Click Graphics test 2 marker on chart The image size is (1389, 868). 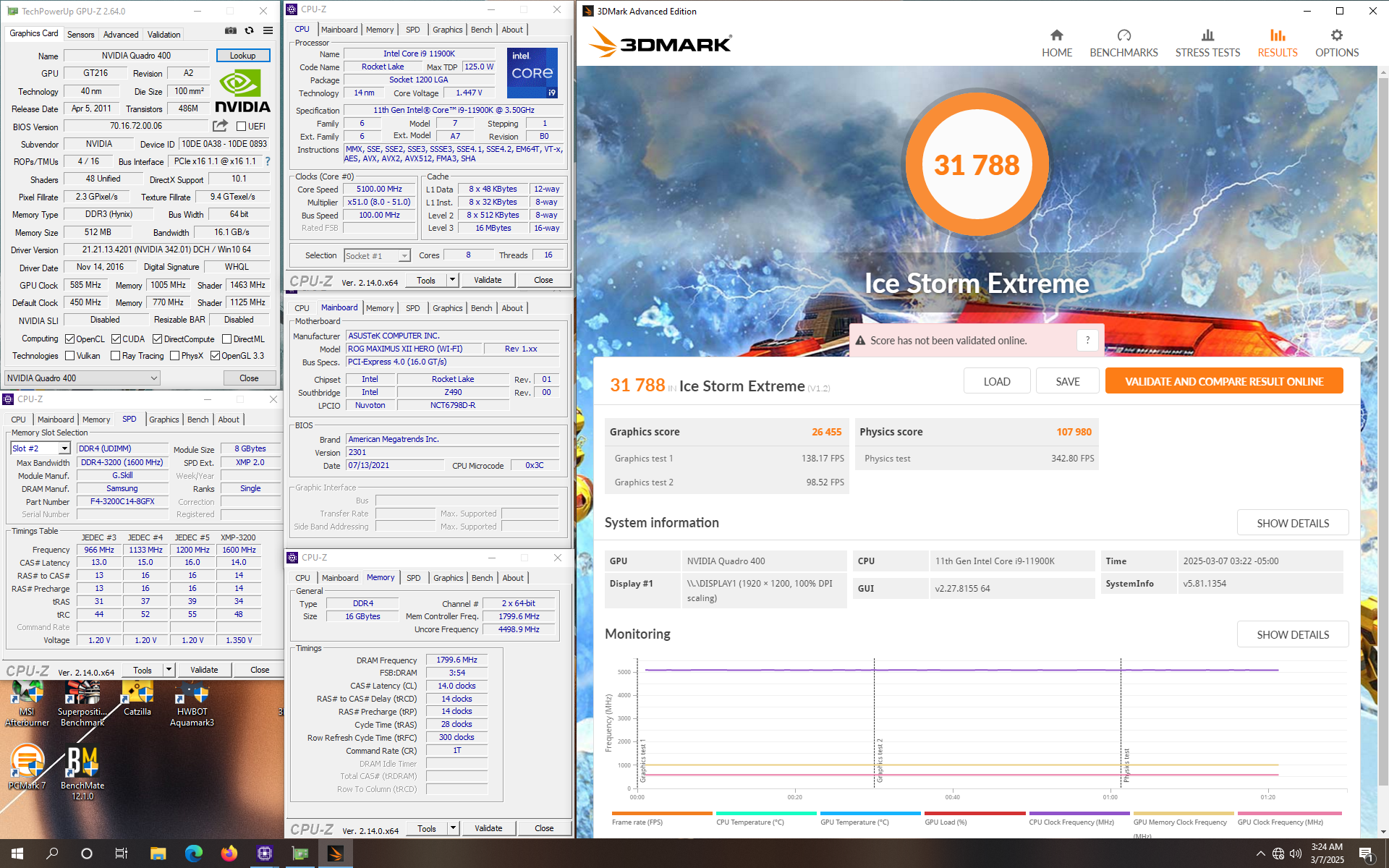click(880, 759)
